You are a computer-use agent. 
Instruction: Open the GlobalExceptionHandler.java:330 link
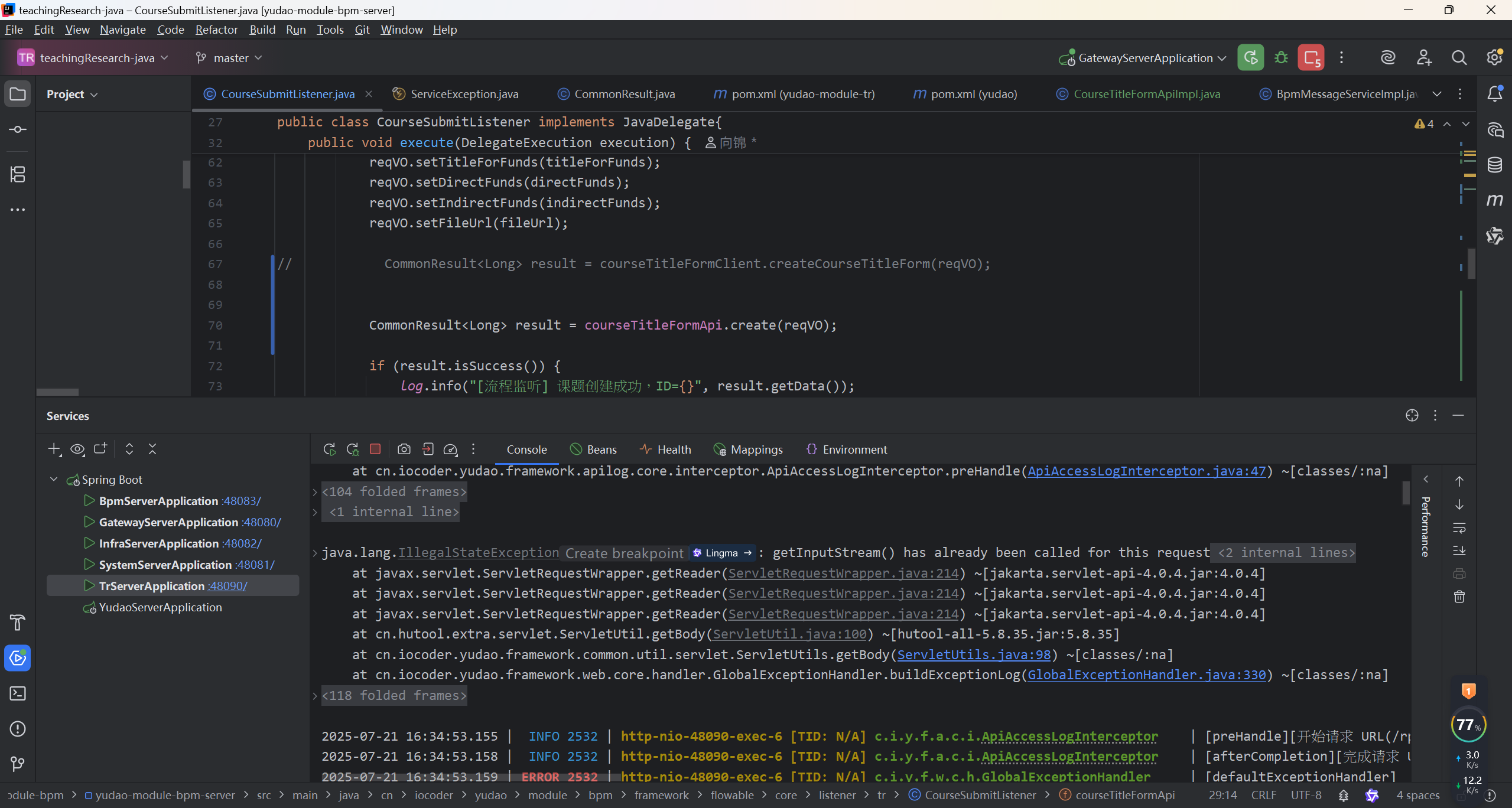pos(1146,675)
